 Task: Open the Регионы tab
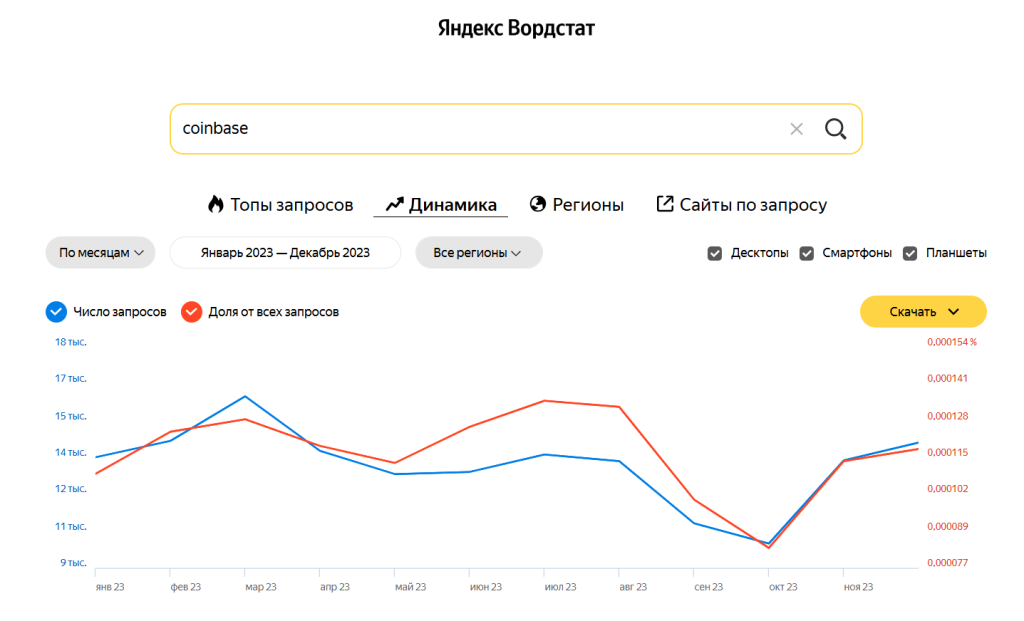(x=588, y=205)
